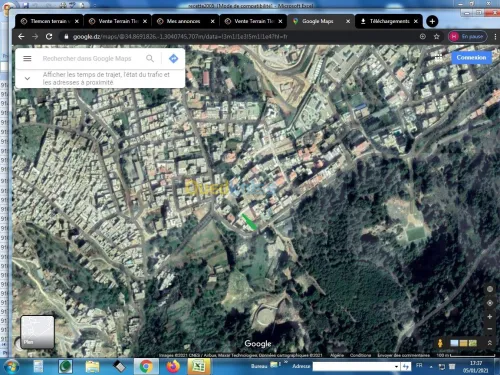Click the magnifier search icon in Maps

150,59
